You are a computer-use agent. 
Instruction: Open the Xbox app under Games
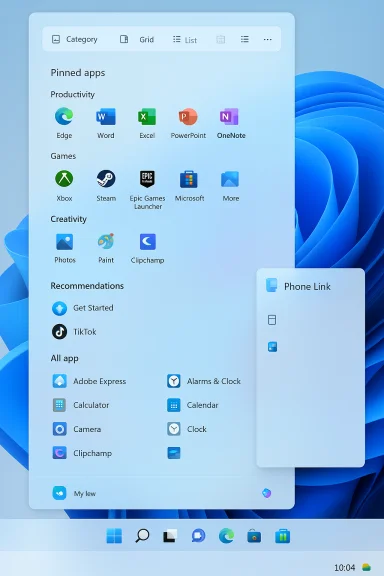click(x=64, y=186)
